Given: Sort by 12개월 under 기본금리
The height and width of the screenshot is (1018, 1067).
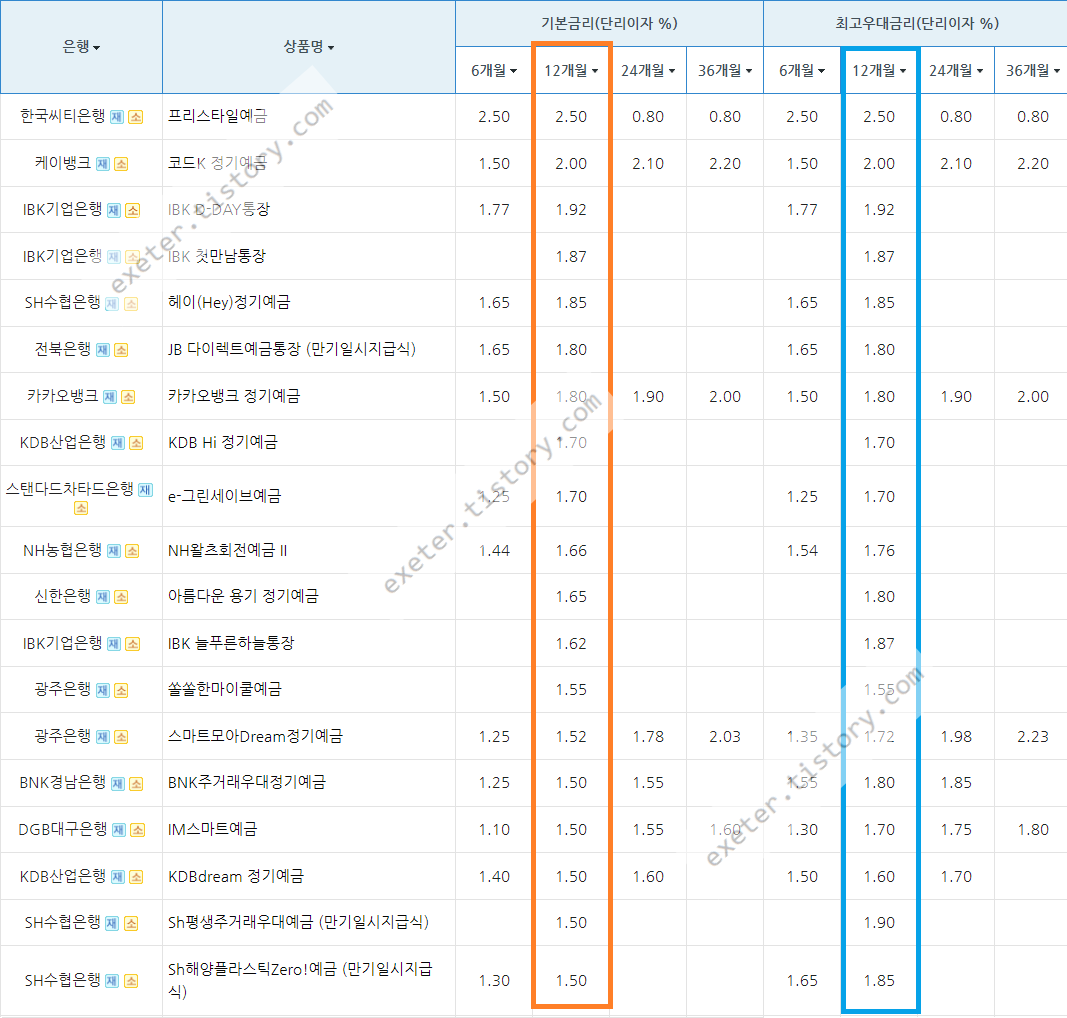Looking at the screenshot, I should [571, 70].
